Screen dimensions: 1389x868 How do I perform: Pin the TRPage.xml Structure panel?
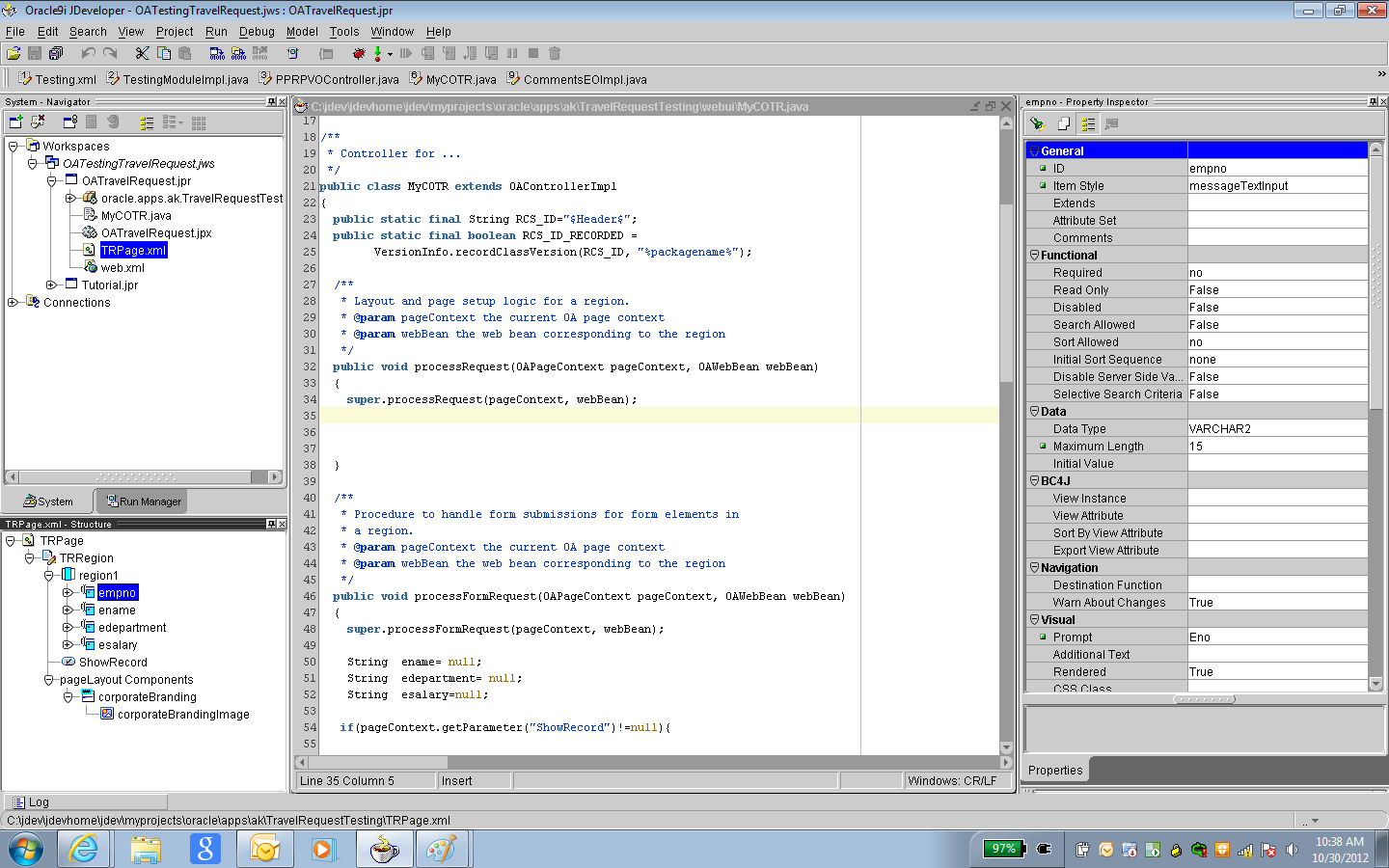272,524
